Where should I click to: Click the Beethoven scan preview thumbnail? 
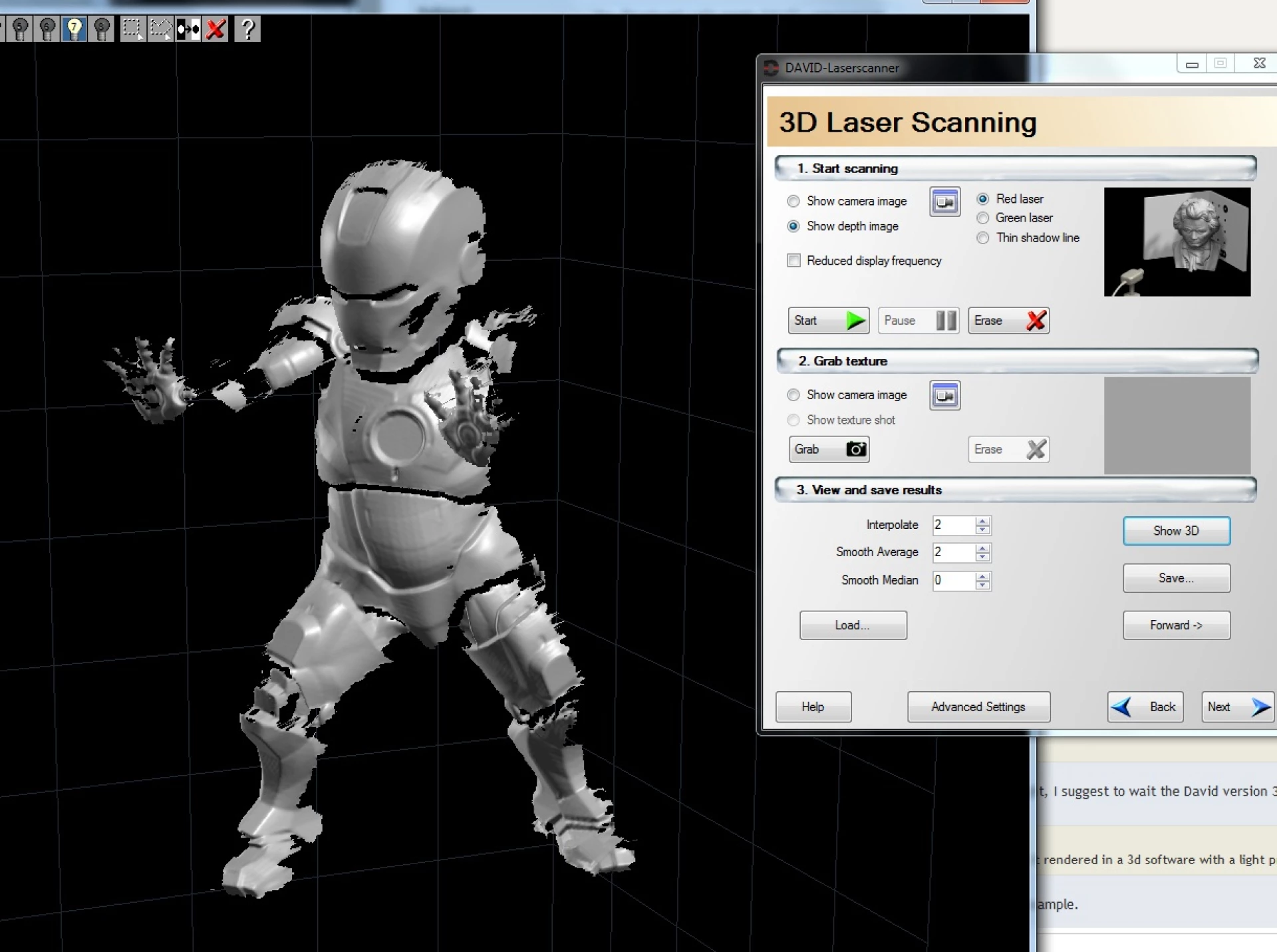[x=1176, y=241]
